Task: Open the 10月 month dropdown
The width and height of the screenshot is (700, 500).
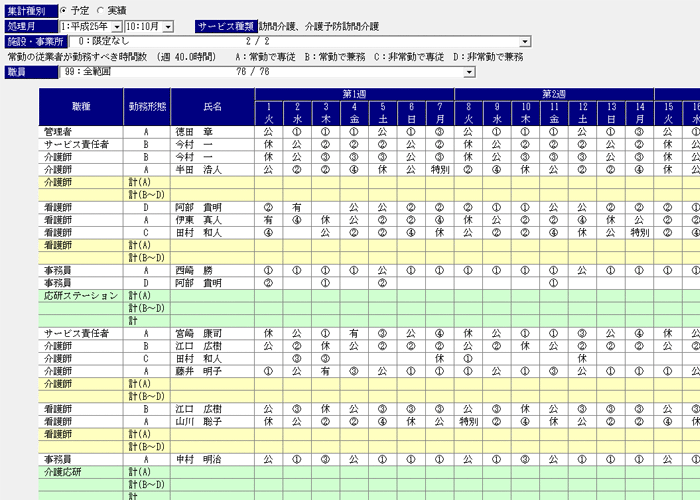Action: (x=168, y=27)
